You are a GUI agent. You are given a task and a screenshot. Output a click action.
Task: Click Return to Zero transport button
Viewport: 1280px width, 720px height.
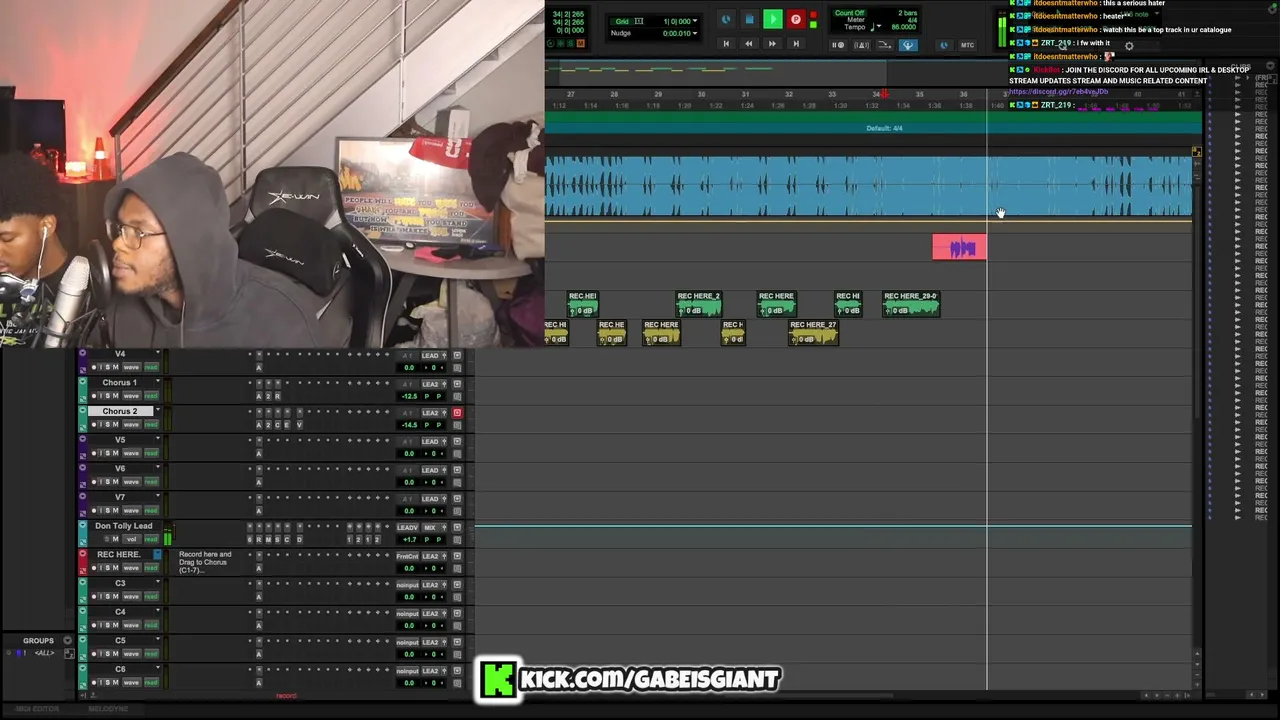tap(726, 44)
